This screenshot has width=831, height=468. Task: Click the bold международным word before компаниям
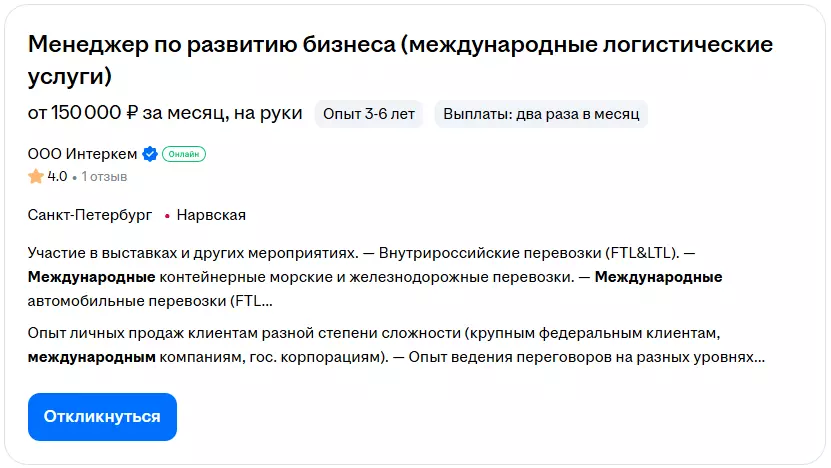tap(91, 356)
